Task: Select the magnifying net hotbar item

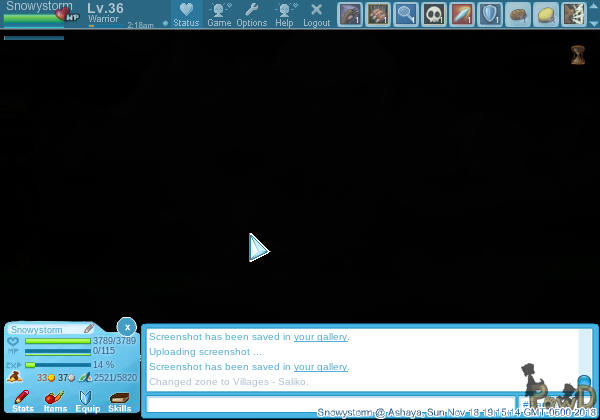Action: tap(406, 14)
